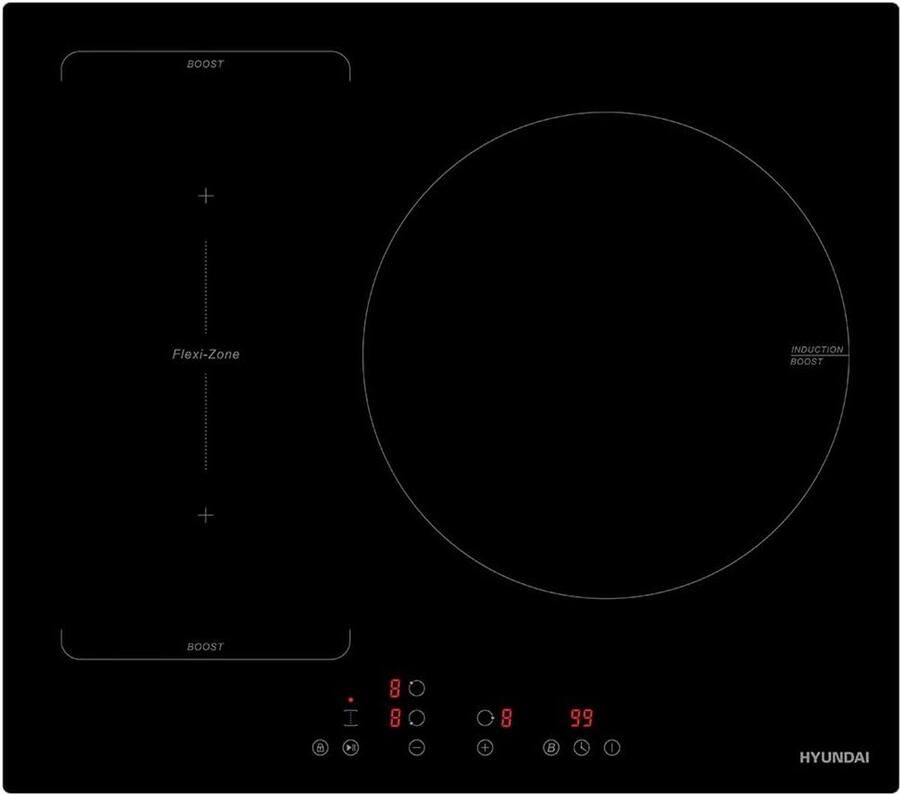Tap the bottom BOOST label
The width and height of the screenshot is (900, 794).
[x=205, y=646]
